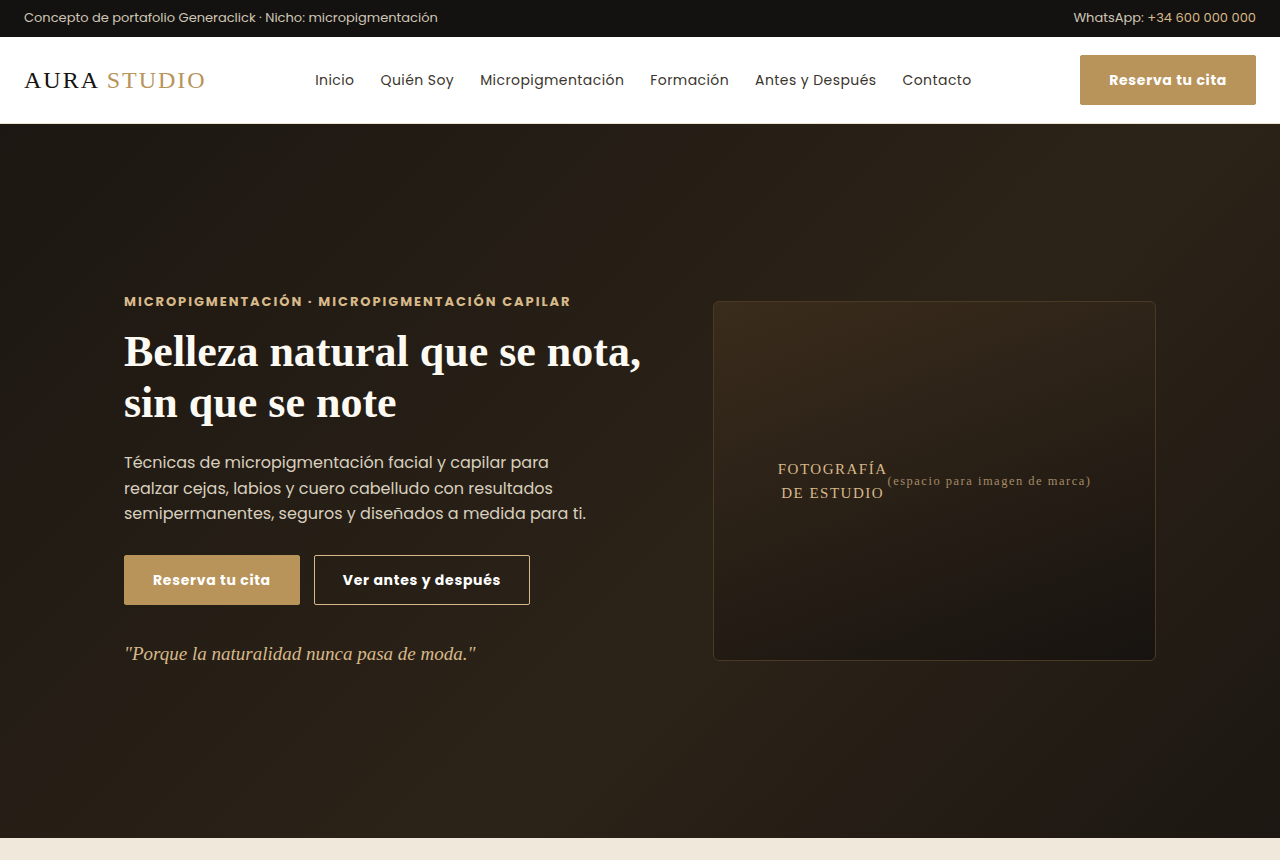Viewport: 1280px width, 860px height.
Task: Click the Generaclick portfolio concept text
Action: click(x=231, y=18)
